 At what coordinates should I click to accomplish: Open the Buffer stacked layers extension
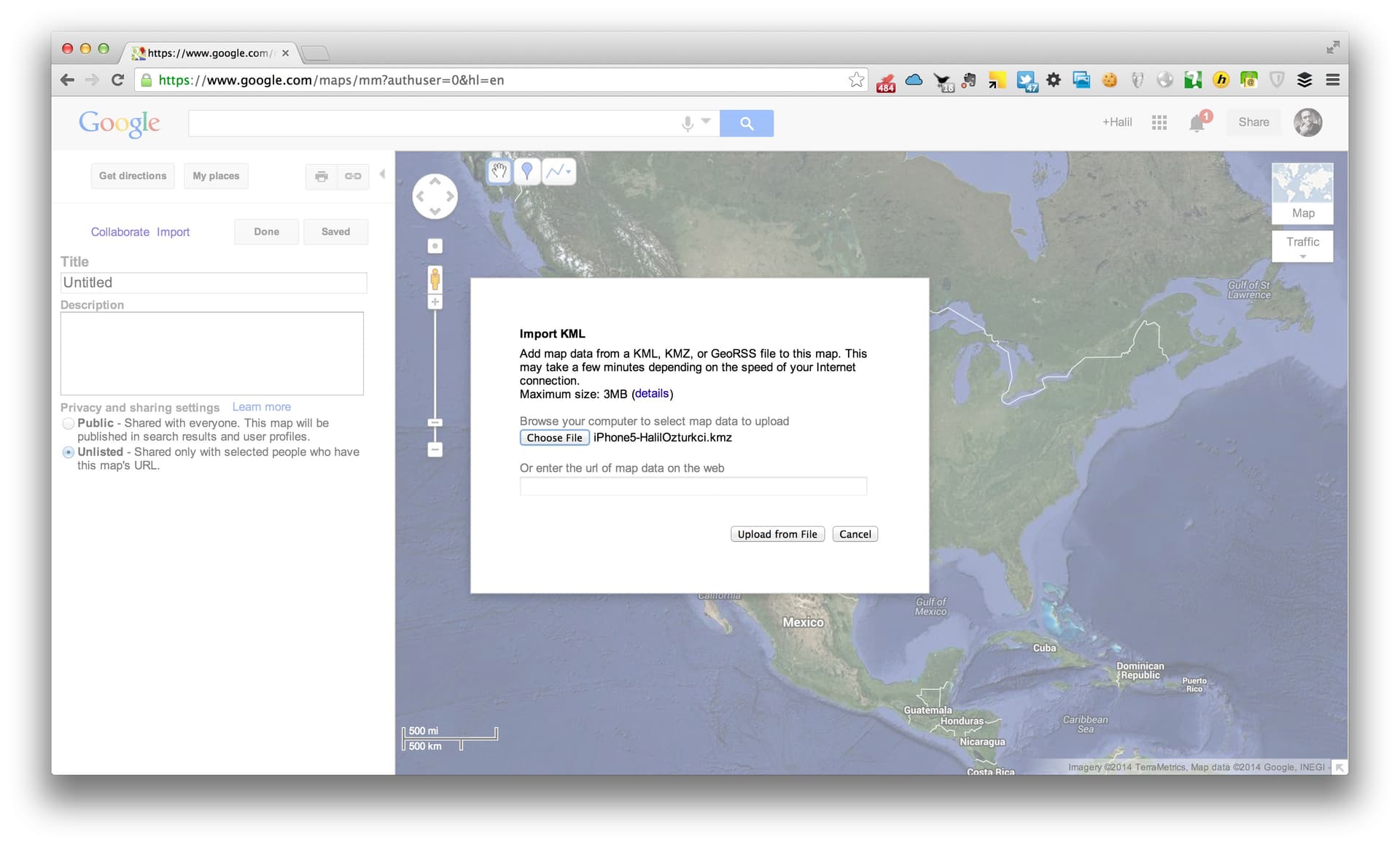[x=1304, y=80]
